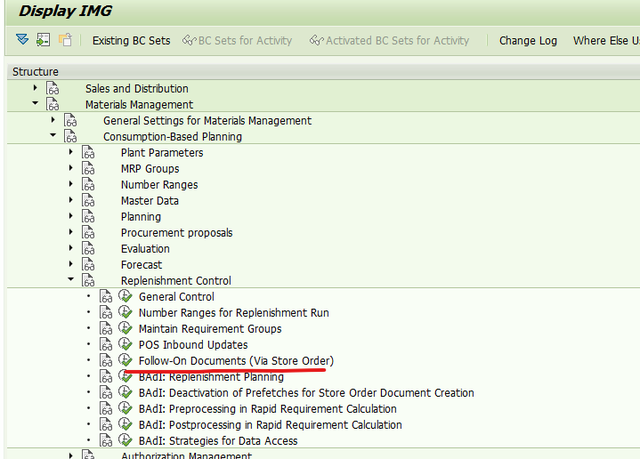Open documentation icon beside Materials Management
Viewport: 640px width, 459px height.
pos(52,104)
